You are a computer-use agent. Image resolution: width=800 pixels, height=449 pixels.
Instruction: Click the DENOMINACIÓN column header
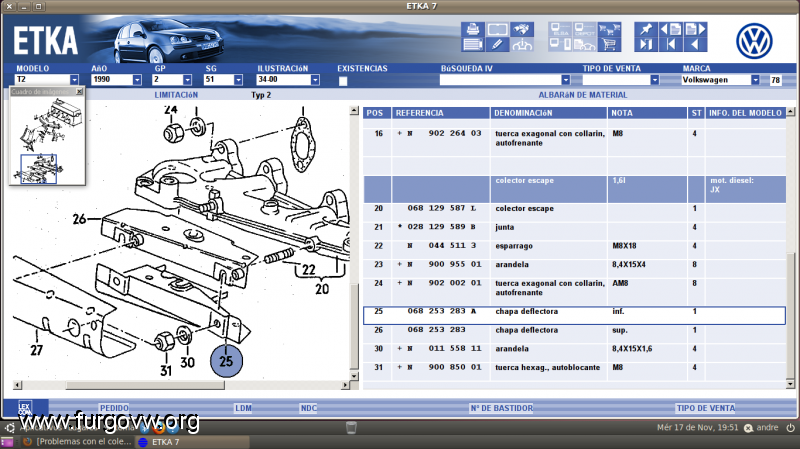tap(548, 113)
